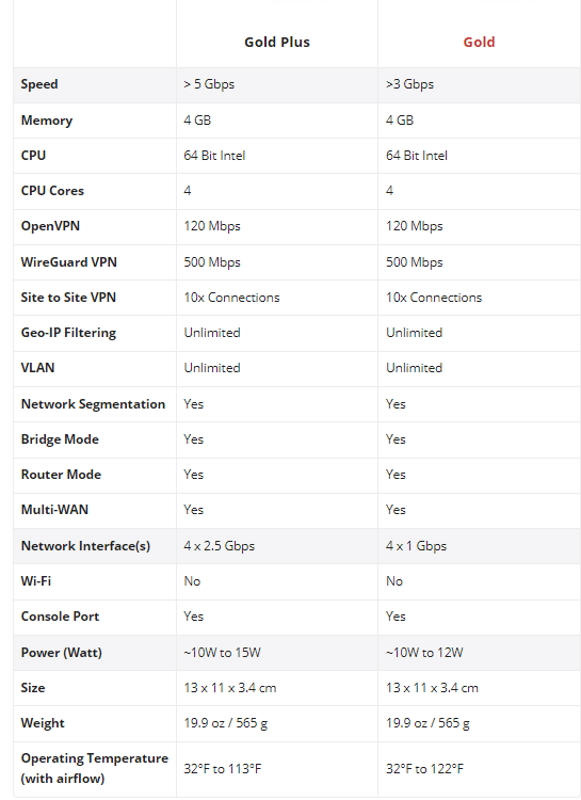The image size is (581, 800).
Task: Click the Bridge Mode label
Action: point(60,439)
